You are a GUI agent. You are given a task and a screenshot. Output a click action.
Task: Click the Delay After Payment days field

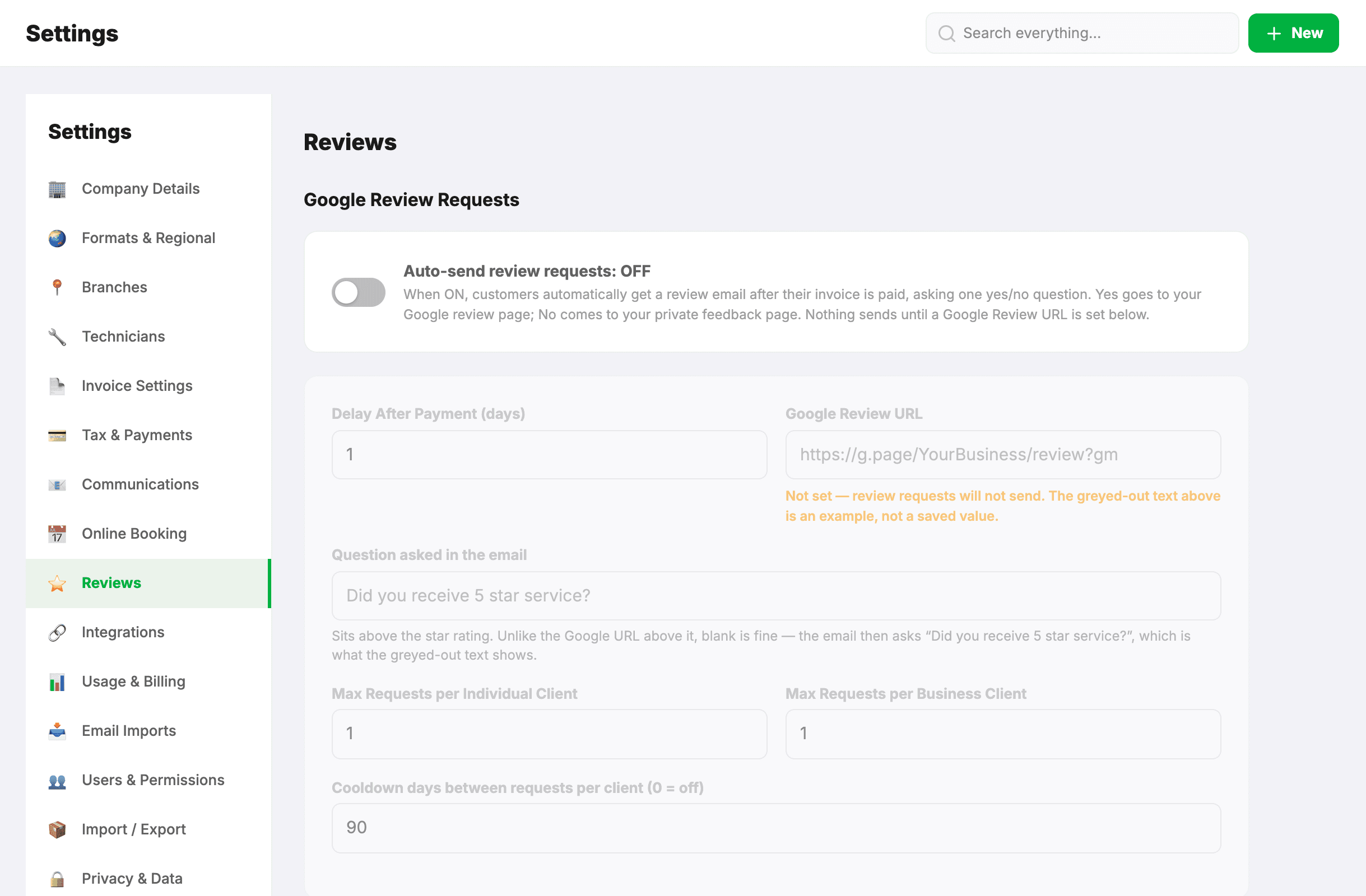pyautogui.click(x=549, y=455)
